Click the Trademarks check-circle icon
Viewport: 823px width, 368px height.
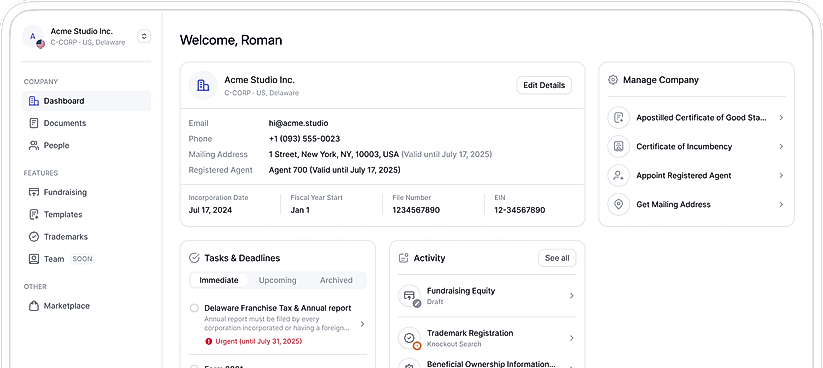(x=34, y=237)
